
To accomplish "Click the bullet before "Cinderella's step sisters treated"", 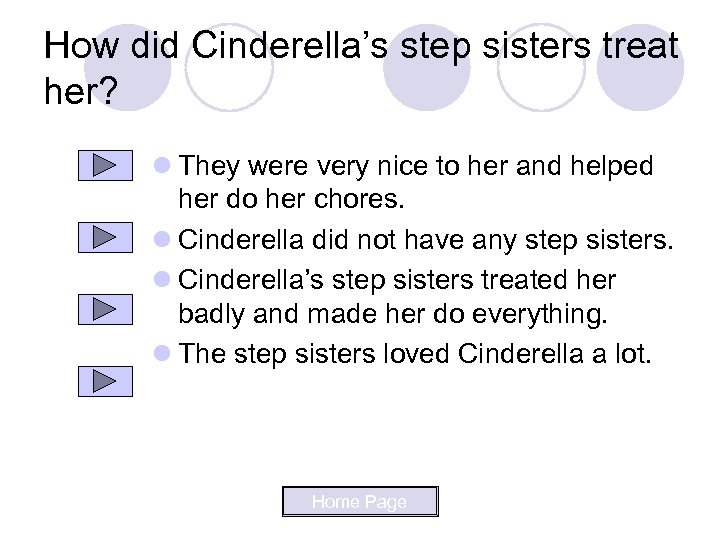I will pyautogui.click(x=164, y=281).
